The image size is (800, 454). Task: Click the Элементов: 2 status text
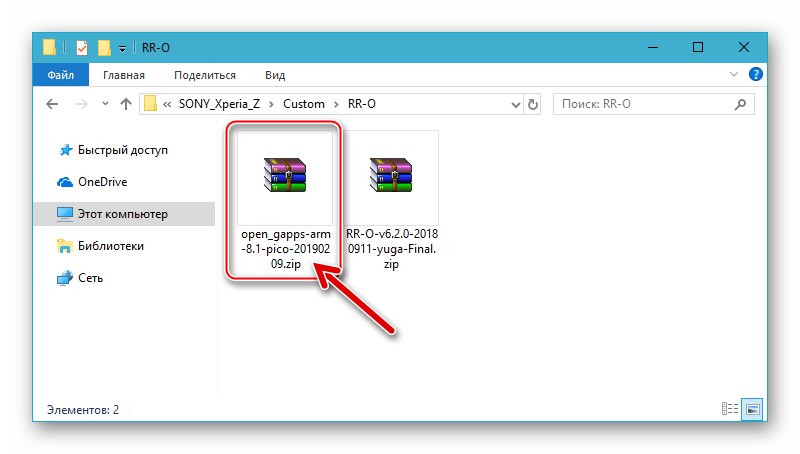coord(83,410)
